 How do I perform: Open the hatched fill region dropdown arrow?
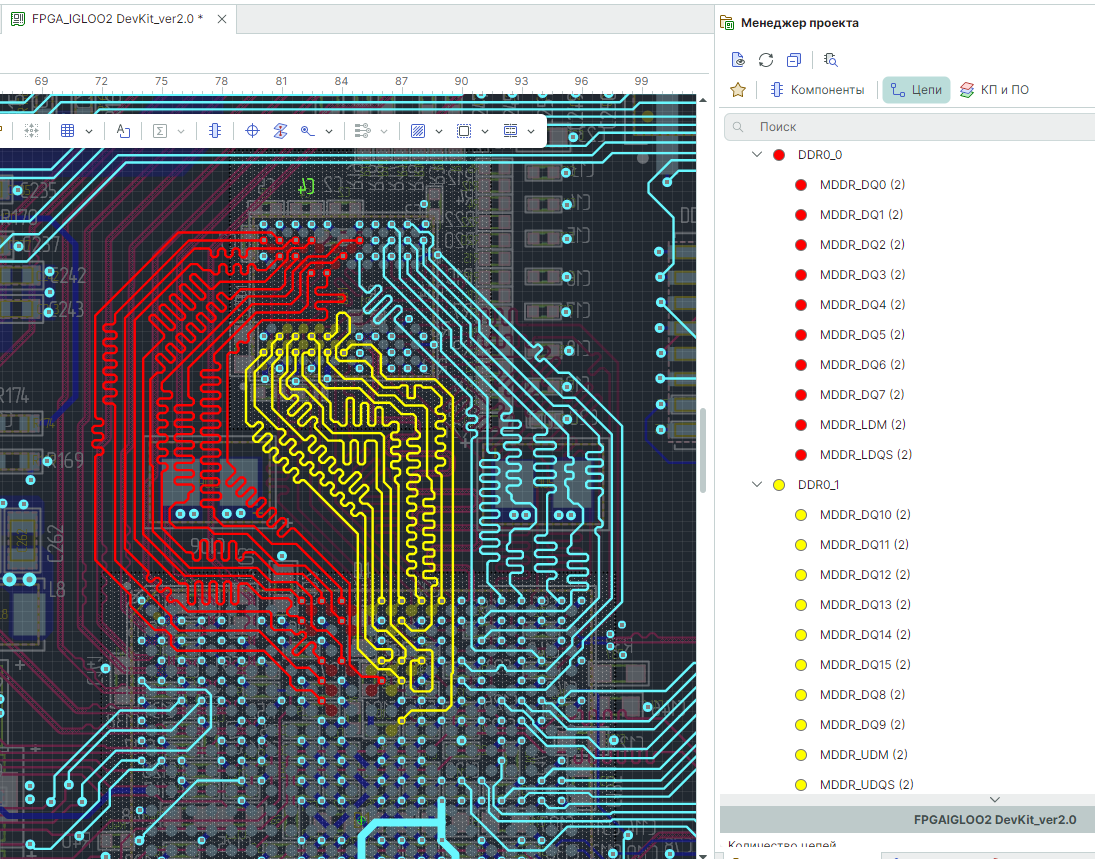point(438,131)
